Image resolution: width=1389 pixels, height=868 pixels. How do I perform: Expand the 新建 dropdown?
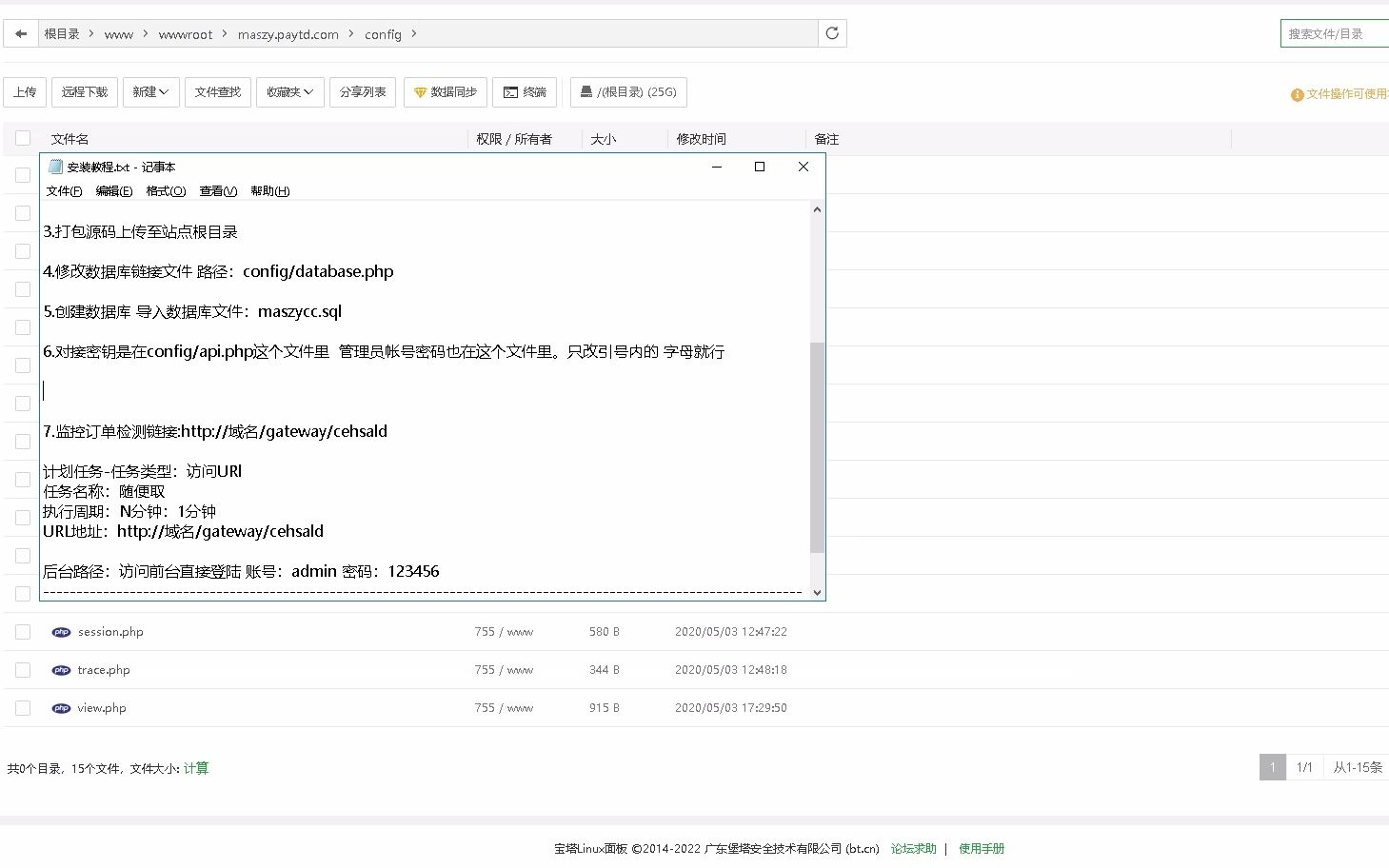[150, 92]
